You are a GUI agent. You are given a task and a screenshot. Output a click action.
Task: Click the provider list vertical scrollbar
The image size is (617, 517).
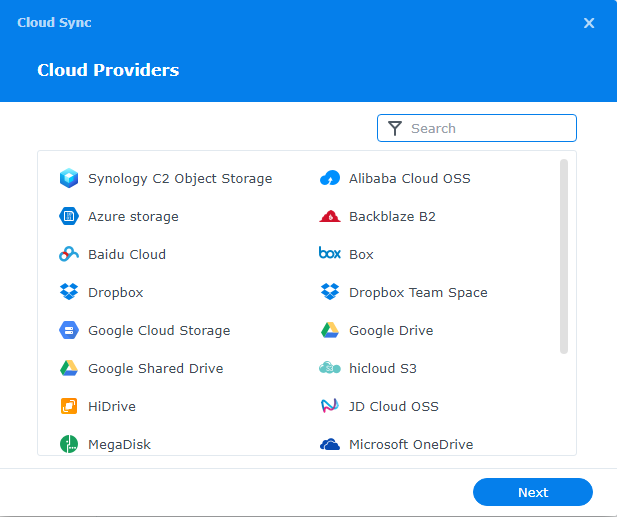[564, 256]
